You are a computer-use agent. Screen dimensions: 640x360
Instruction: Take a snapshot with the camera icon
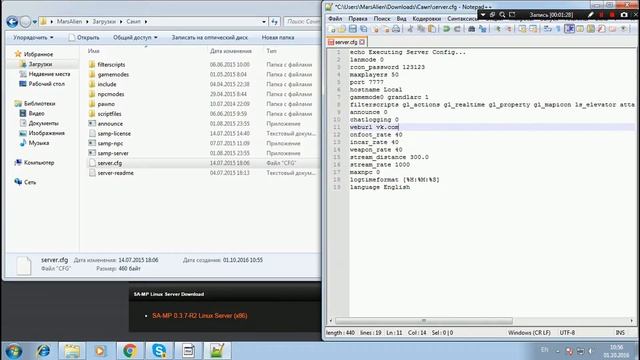(x=624, y=15)
